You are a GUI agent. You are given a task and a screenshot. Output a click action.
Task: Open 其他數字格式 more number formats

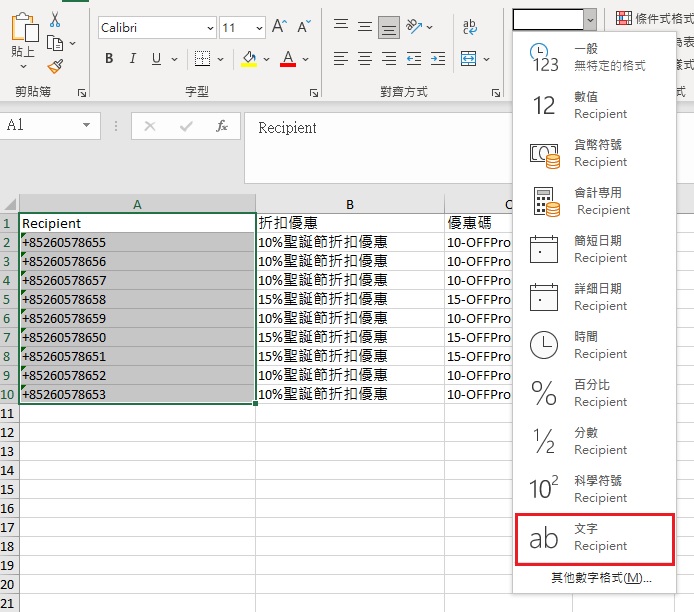[601, 578]
